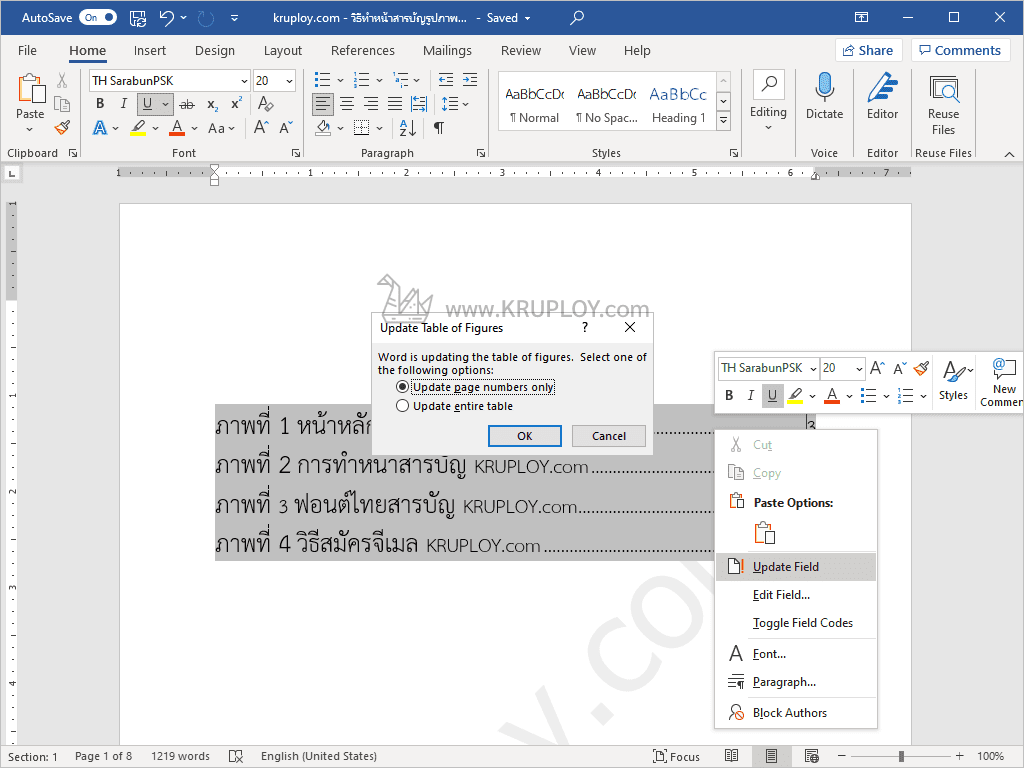
Task: Justify the paragraph text
Action: (x=394, y=104)
